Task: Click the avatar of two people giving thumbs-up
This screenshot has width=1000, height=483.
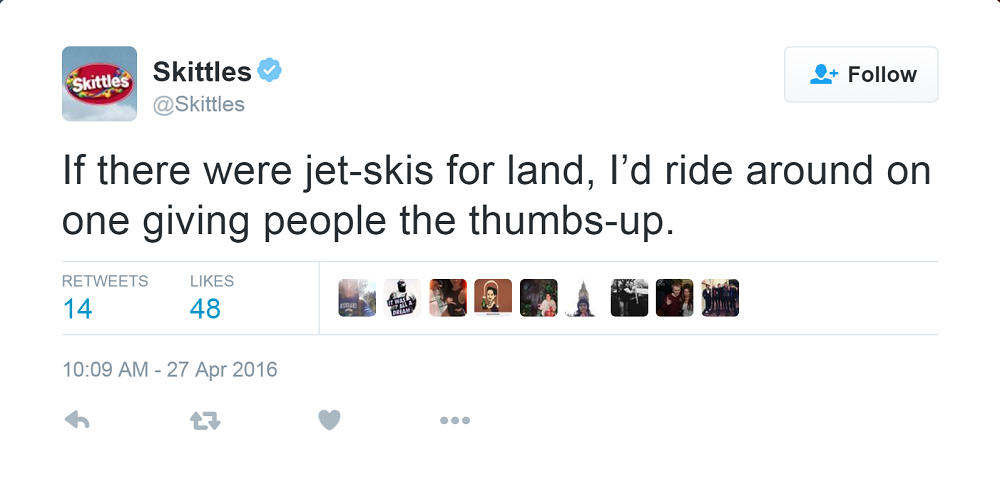Action: pos(674,298)
